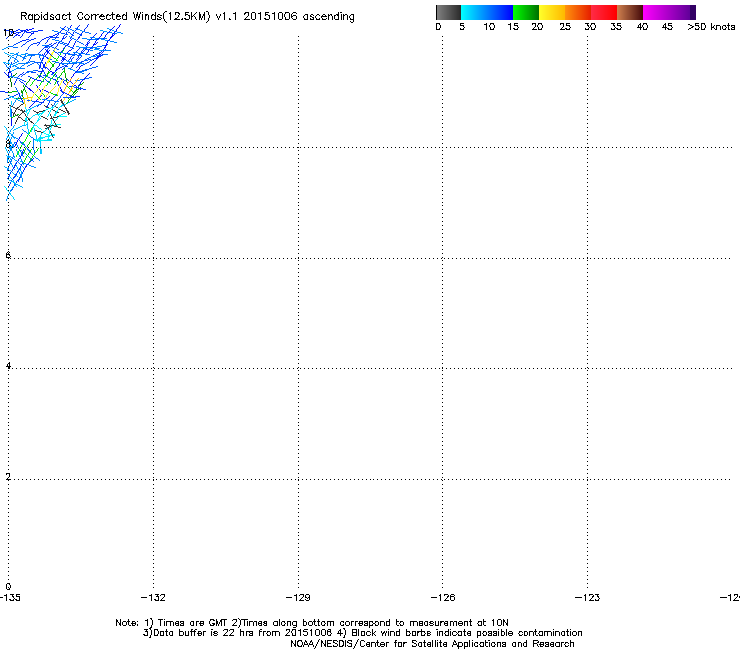
Task: Click 'NOAA/NESDIS/Center for Satellite Applications and Research' credit
Action: click(432, 644)
